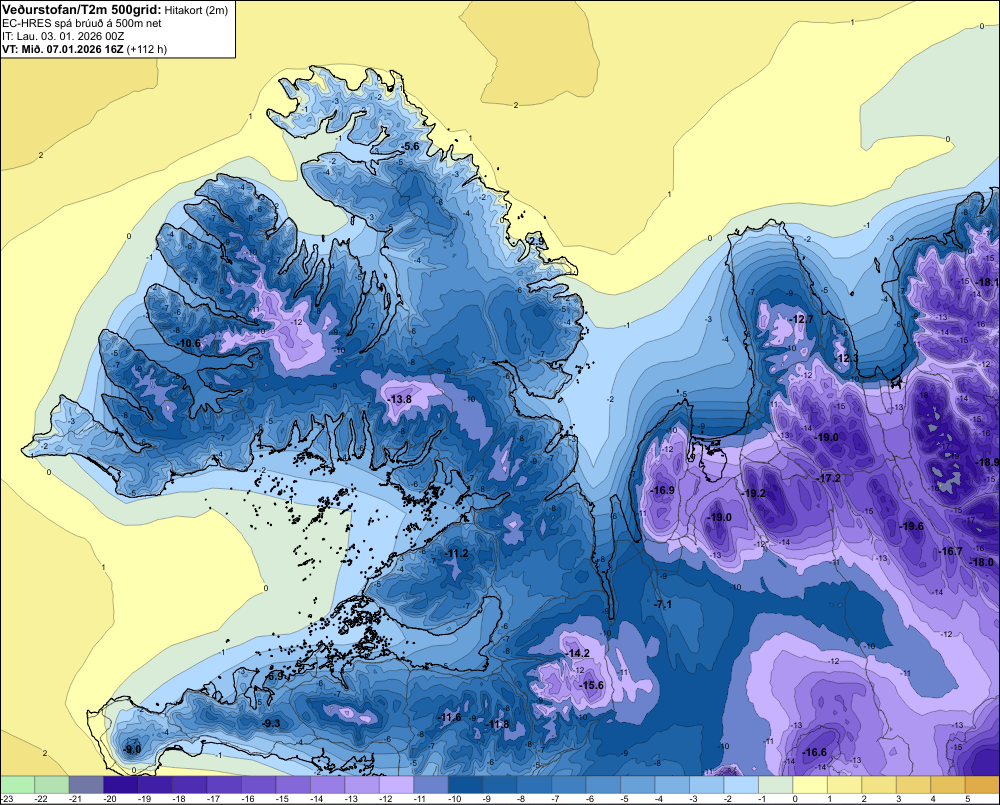Select the 'IT: Lau. 03. 01. 2026 00Z' line
The image size is (1000, 805).
63,36
